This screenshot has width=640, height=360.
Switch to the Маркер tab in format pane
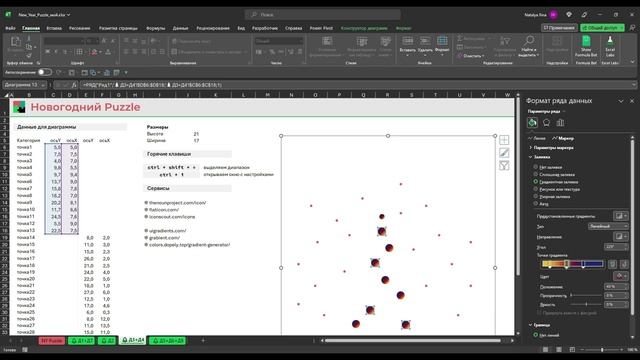[563, 138]
